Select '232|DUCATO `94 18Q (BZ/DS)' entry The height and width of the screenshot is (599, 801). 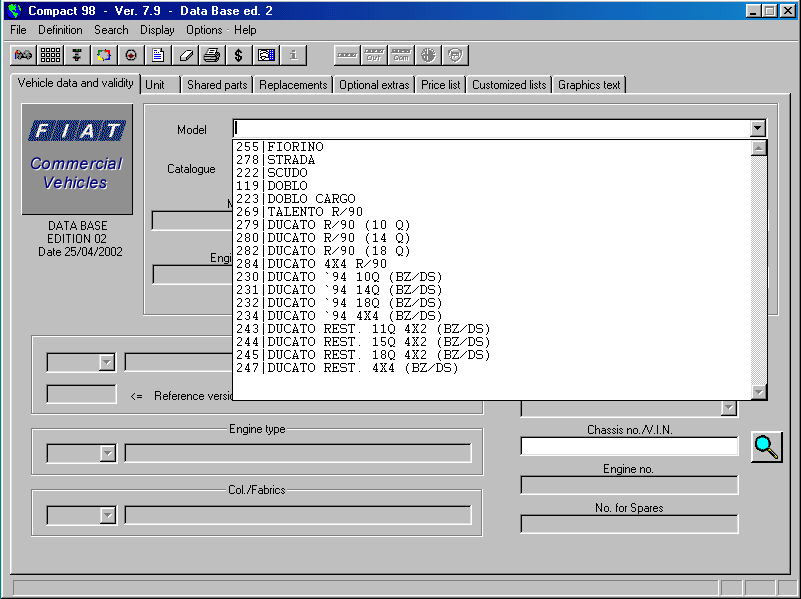[492, 303]
